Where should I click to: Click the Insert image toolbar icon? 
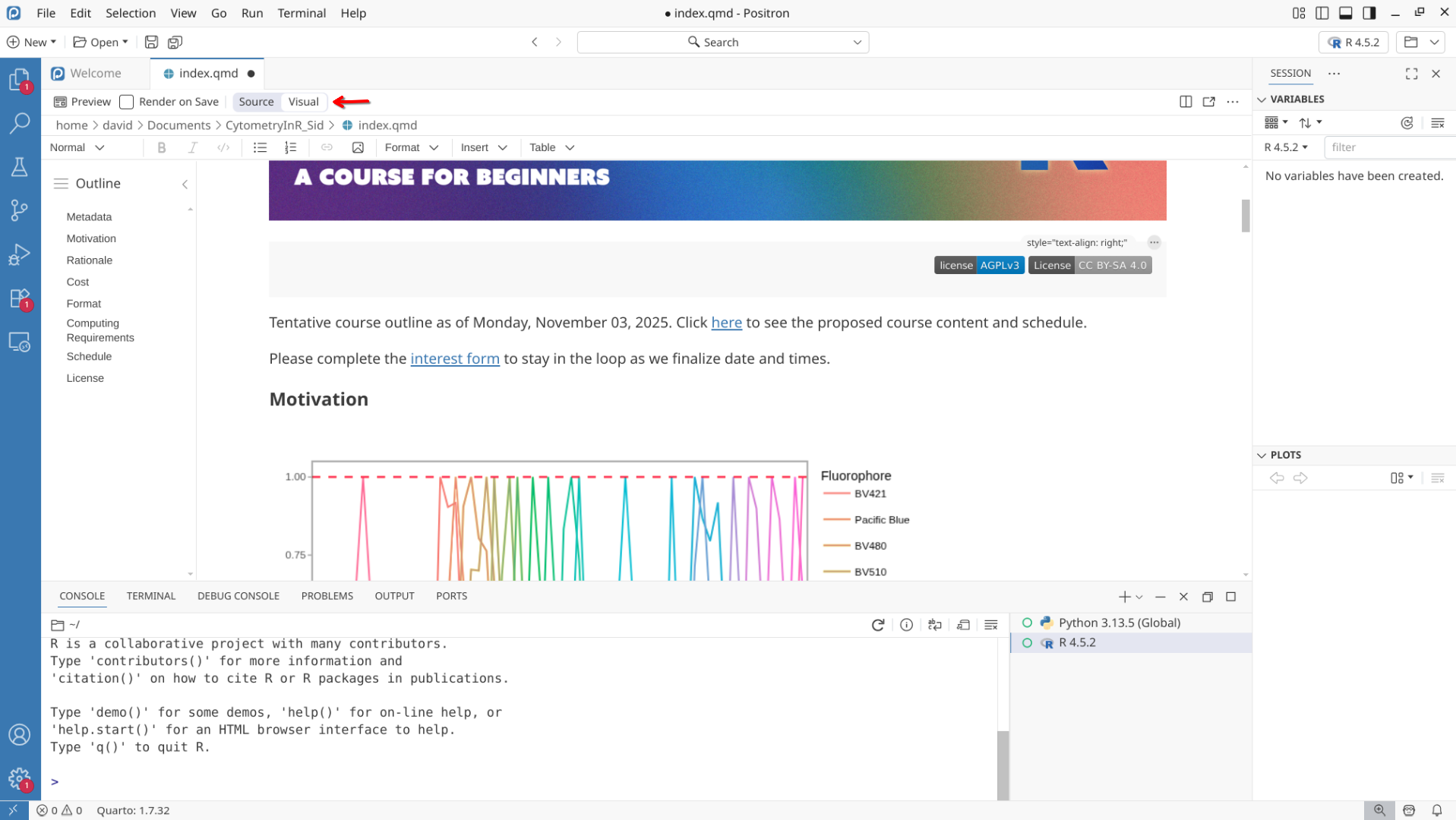pos(358,147)
